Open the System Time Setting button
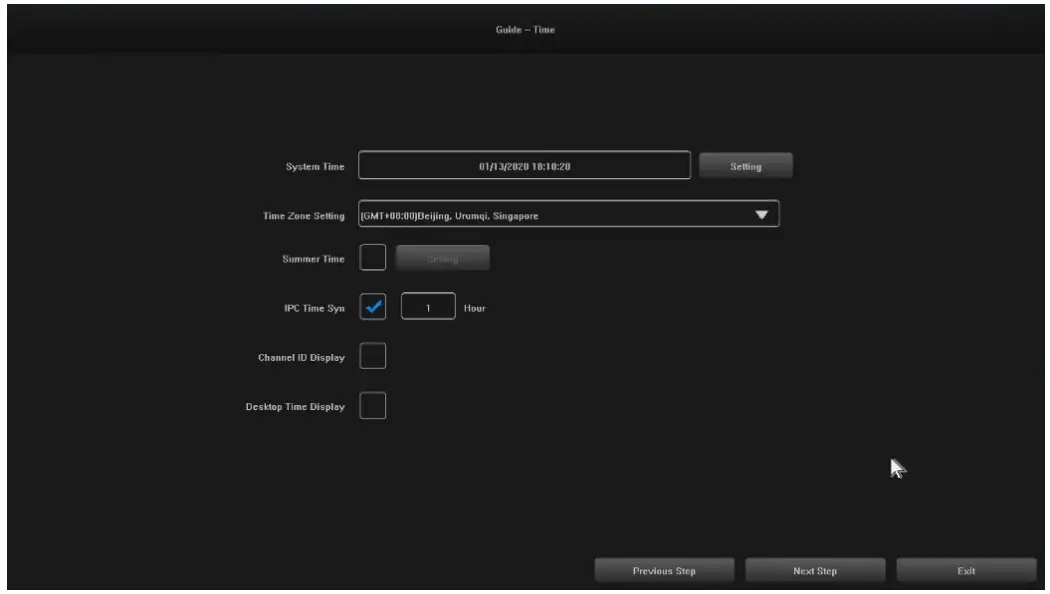Viewport: 1050px width, 594px height. (x=745, y=166)
